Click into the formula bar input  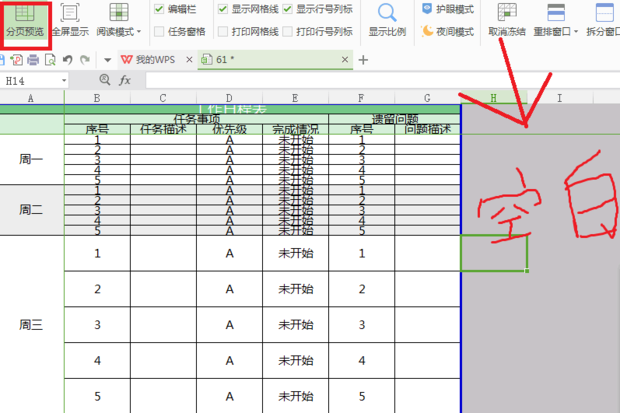point(383,80)
